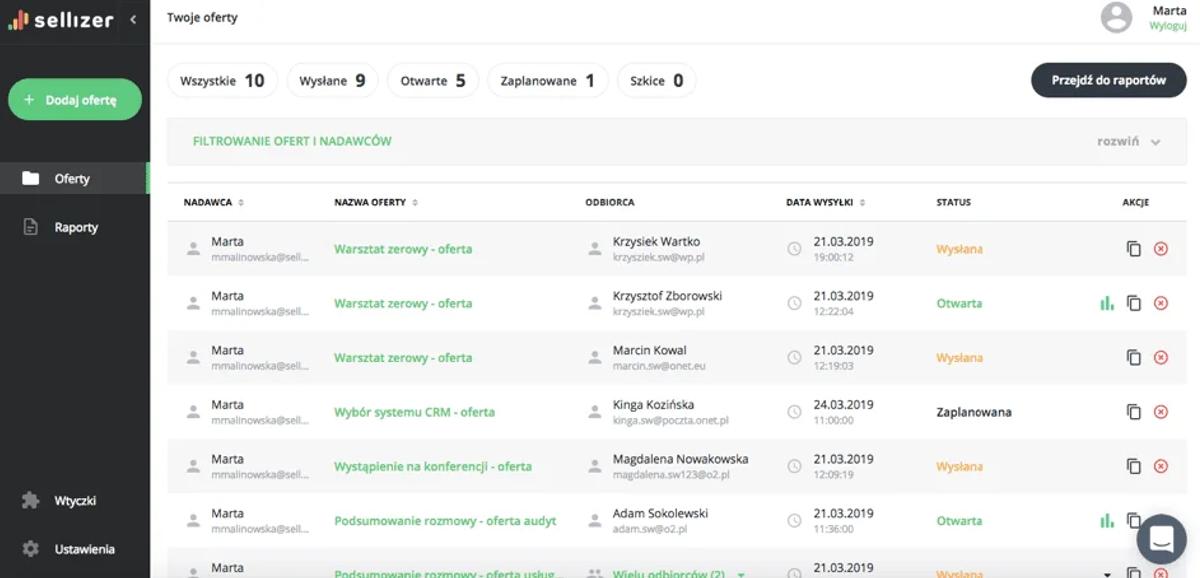
Task: Open the Raporty sidebar label
Action: (76, 227)
